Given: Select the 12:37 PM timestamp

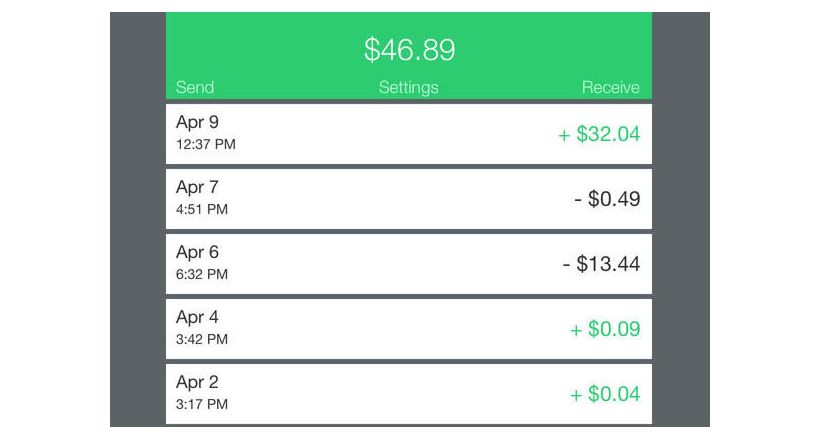Looking at the screenshot, I should 206,144.
